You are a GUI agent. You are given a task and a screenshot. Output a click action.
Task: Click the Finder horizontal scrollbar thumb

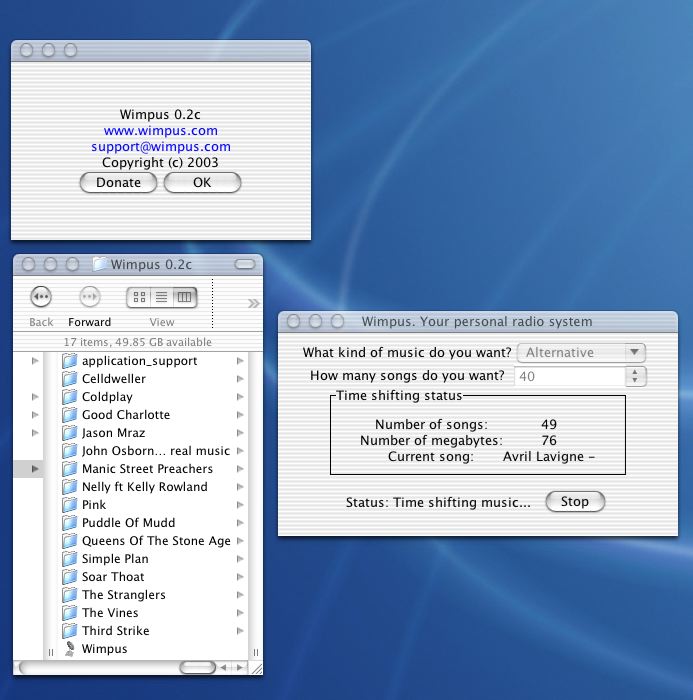coord(197,667)
